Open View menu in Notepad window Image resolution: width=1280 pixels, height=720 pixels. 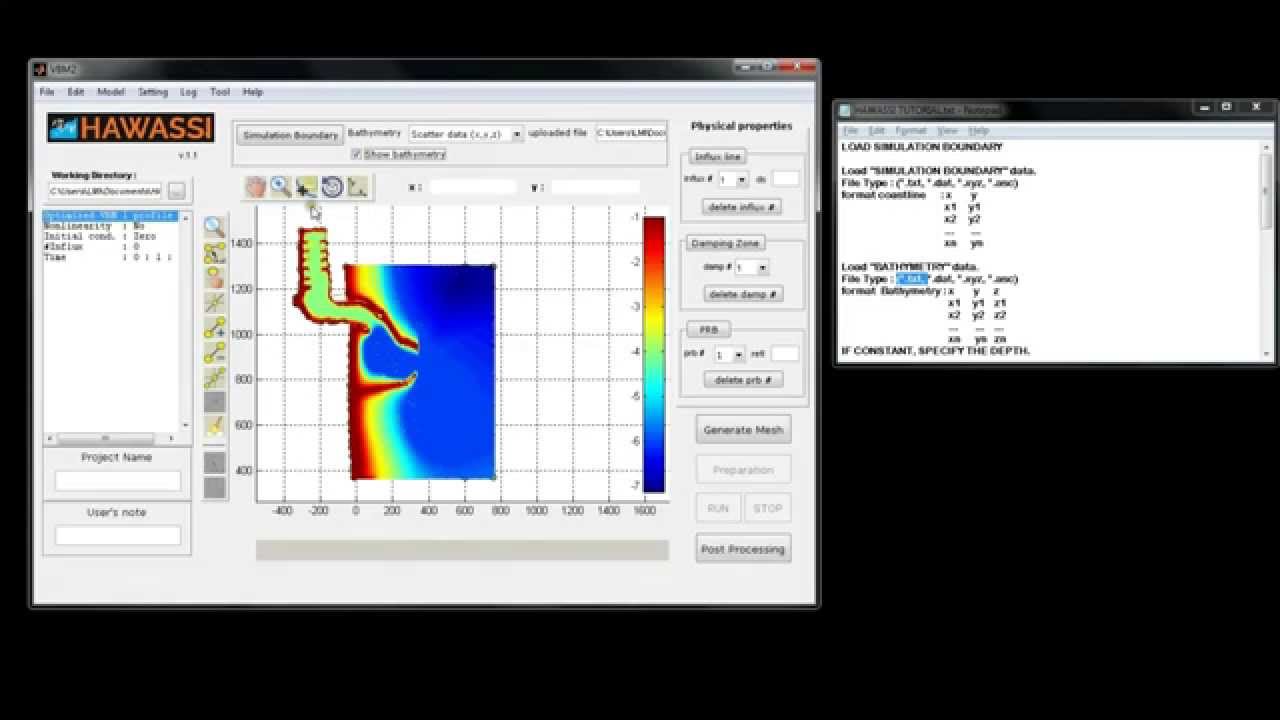coord(948,131)
